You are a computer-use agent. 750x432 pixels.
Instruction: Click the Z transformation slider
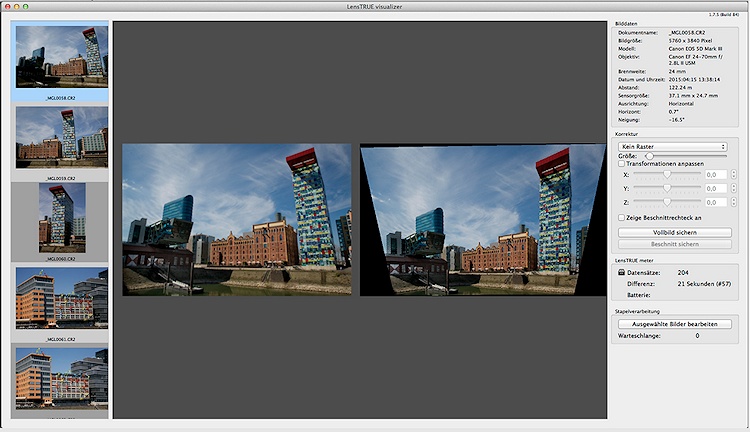click(666, 202)
